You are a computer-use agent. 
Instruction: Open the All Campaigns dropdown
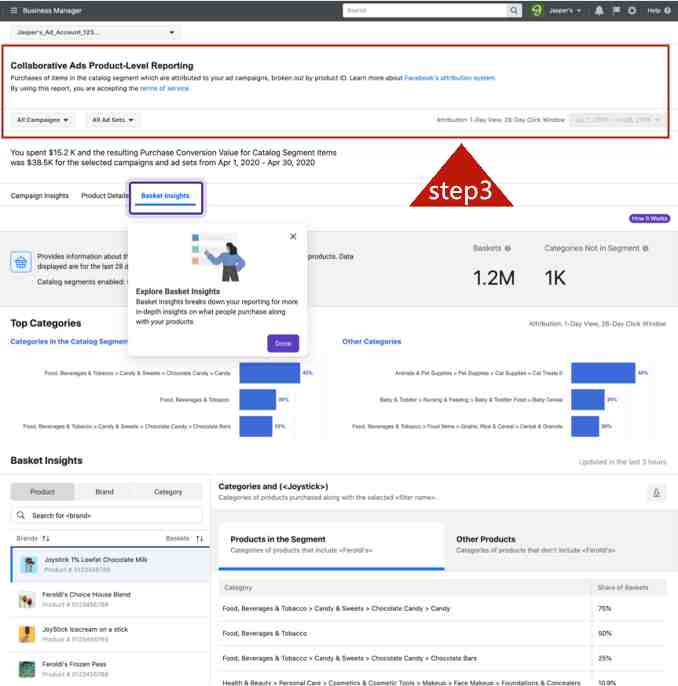(42, 120)
